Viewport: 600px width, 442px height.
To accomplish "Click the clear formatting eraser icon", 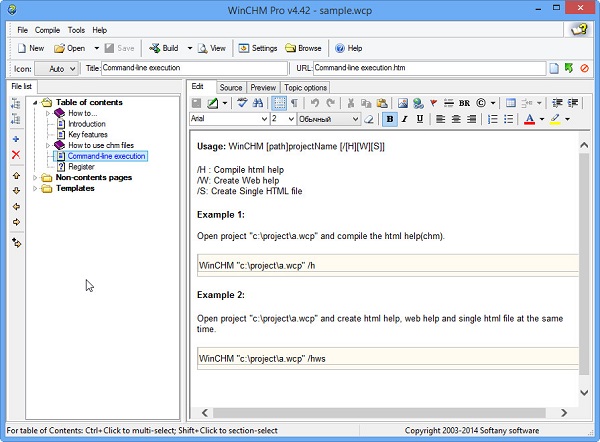I will click(369, 119).
